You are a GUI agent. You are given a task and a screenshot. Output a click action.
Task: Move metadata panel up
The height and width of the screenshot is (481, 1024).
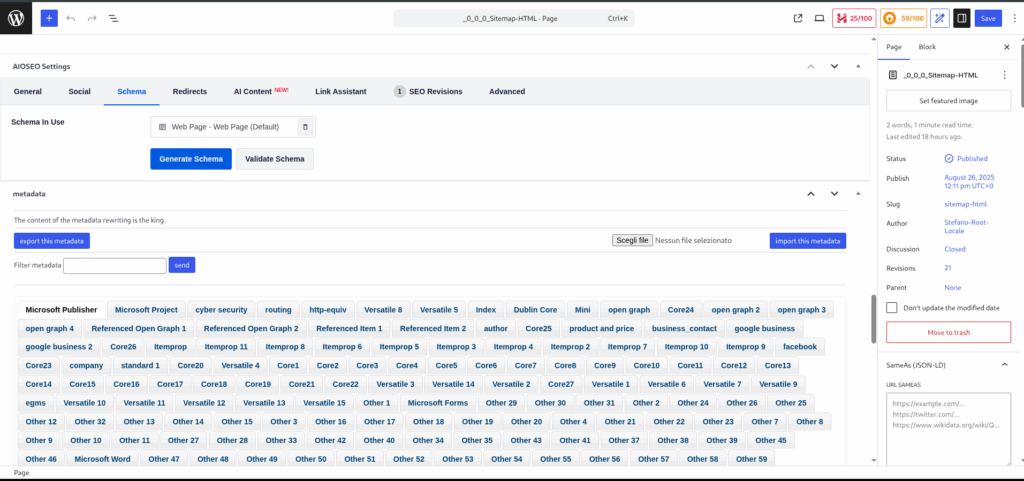(x=810, y=194)
